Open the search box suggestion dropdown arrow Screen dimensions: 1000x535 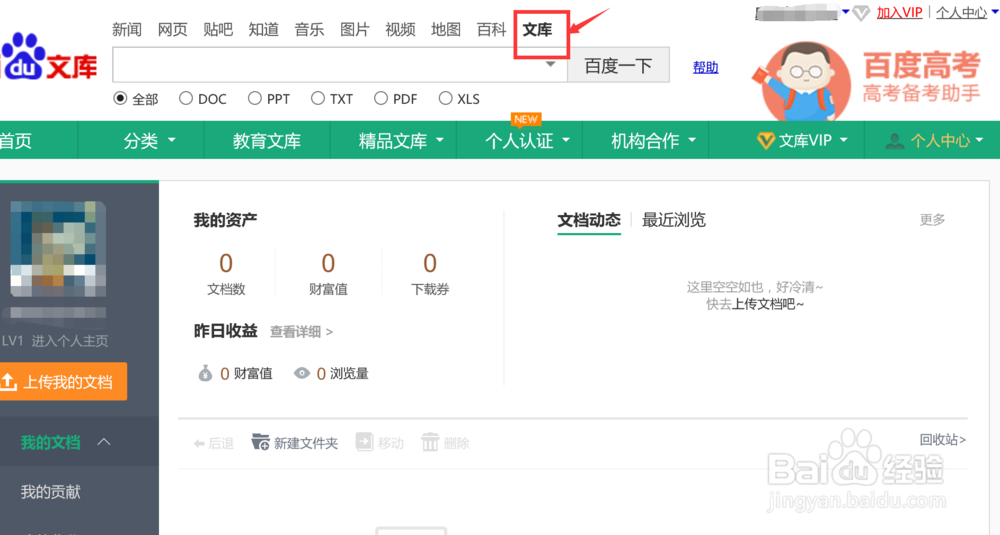point(550,64)
